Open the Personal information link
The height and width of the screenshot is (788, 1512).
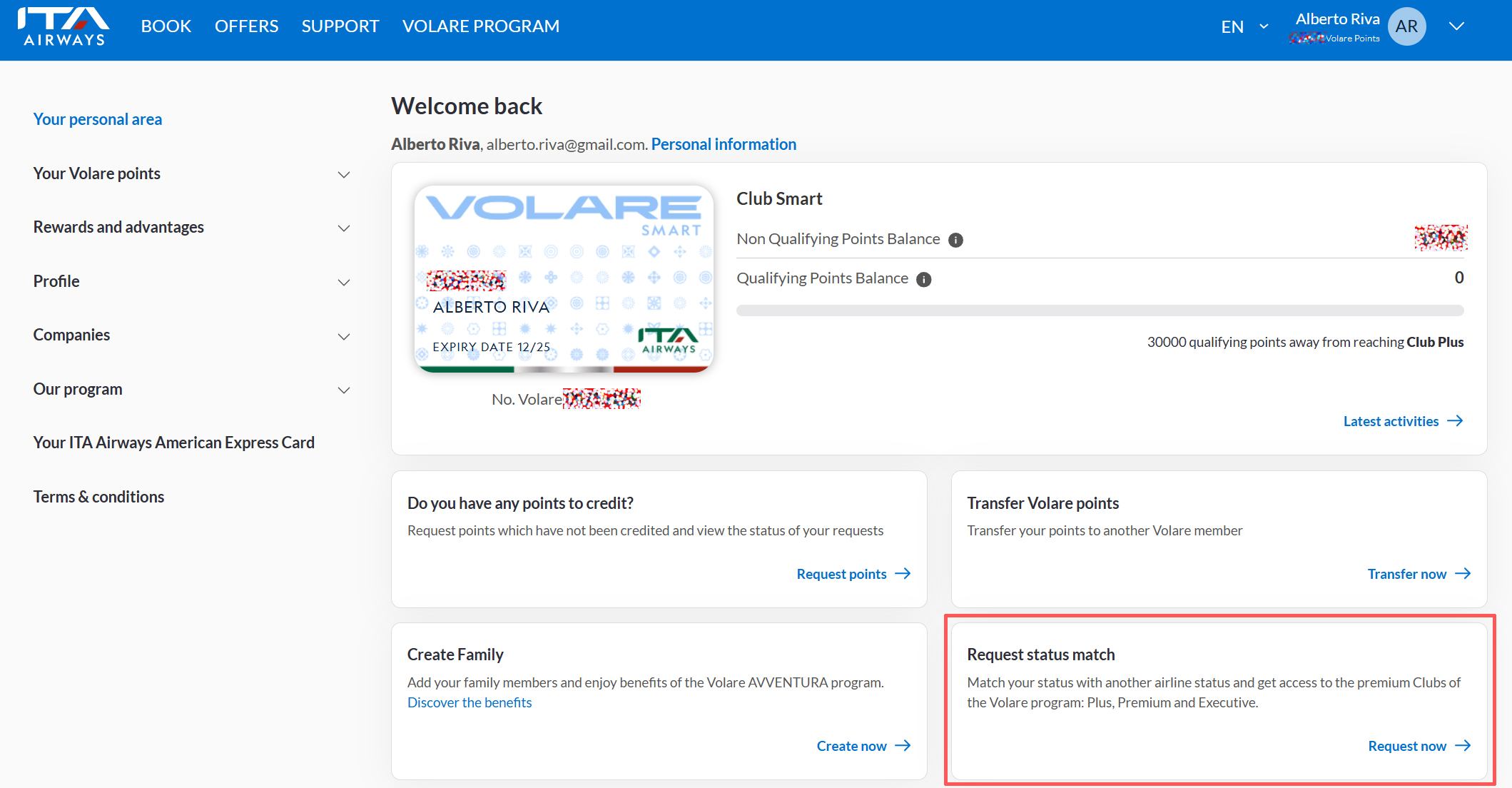pyautogui.click(x=724, y=144)
